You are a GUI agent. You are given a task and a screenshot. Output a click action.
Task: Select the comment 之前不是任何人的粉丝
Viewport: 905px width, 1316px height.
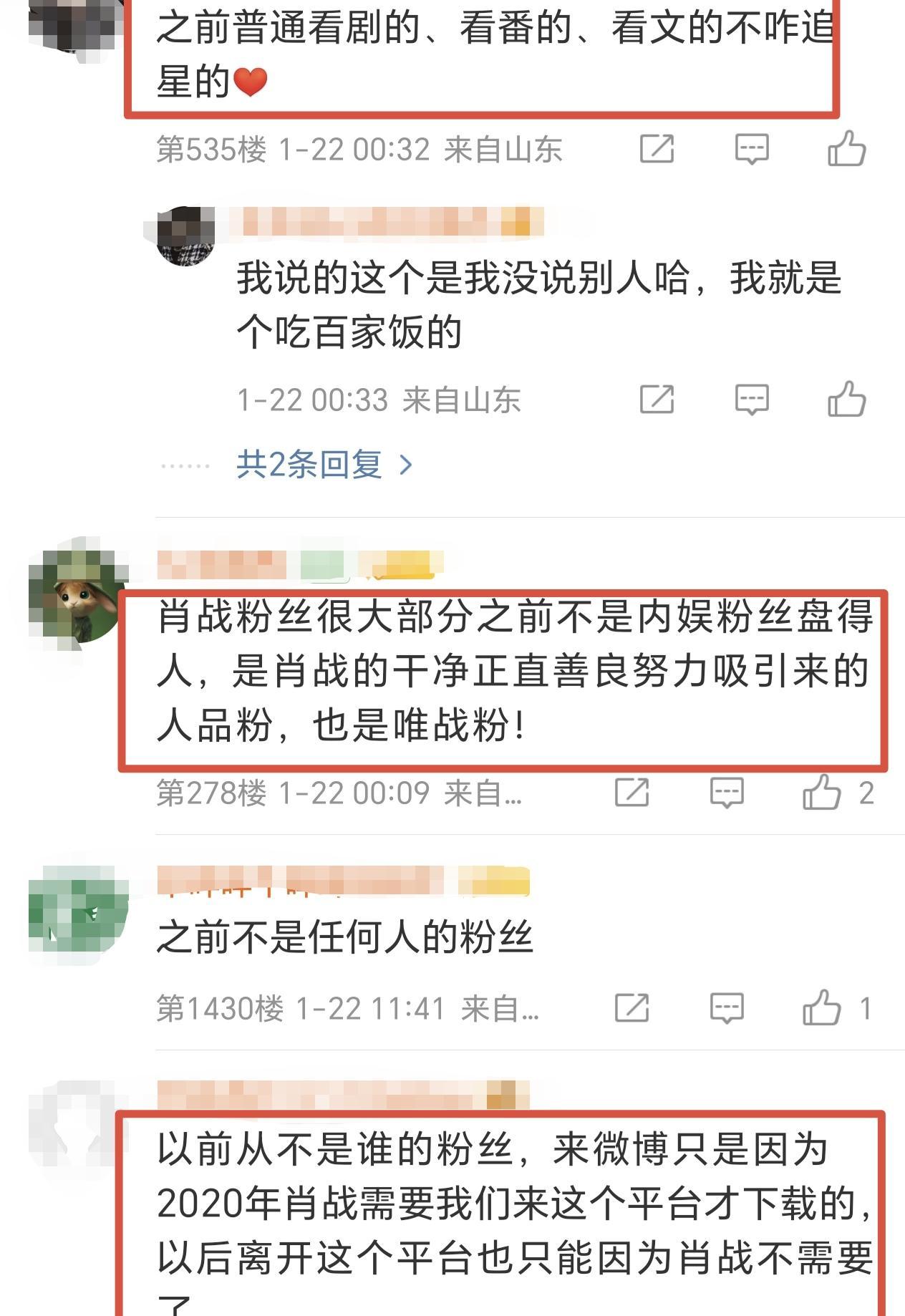(x=344, y=937)
